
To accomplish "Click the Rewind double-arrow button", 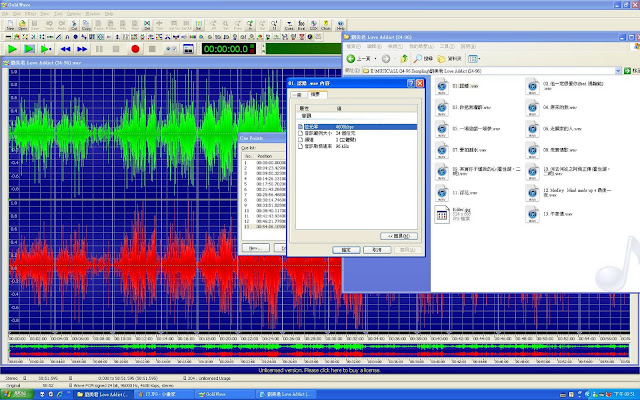I will [x=65, y=48].
